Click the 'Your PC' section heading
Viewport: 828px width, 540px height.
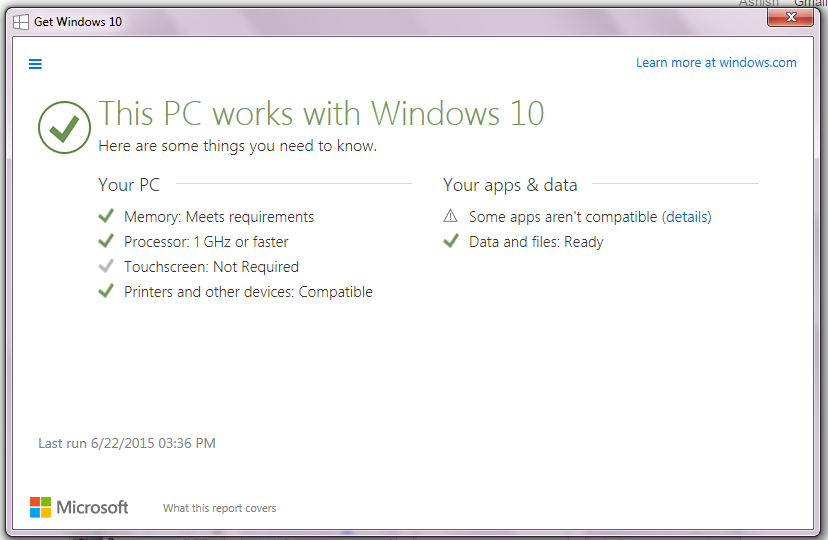(x=129, y=185)
